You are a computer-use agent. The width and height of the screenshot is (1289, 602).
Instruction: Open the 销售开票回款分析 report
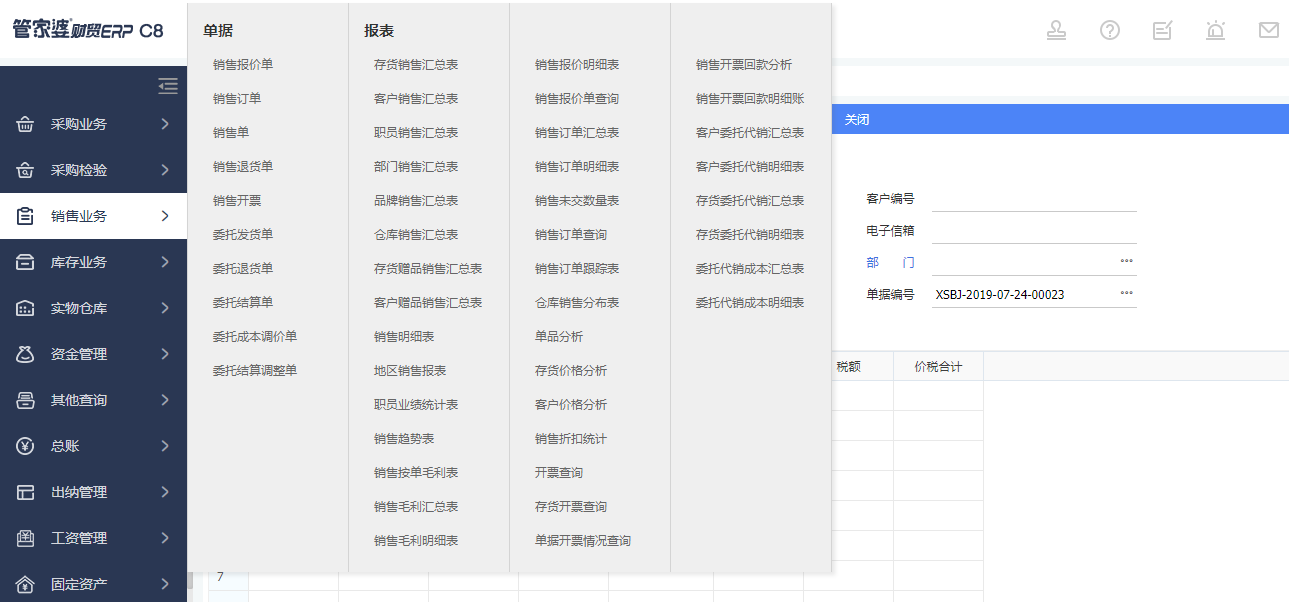[743, 65]
